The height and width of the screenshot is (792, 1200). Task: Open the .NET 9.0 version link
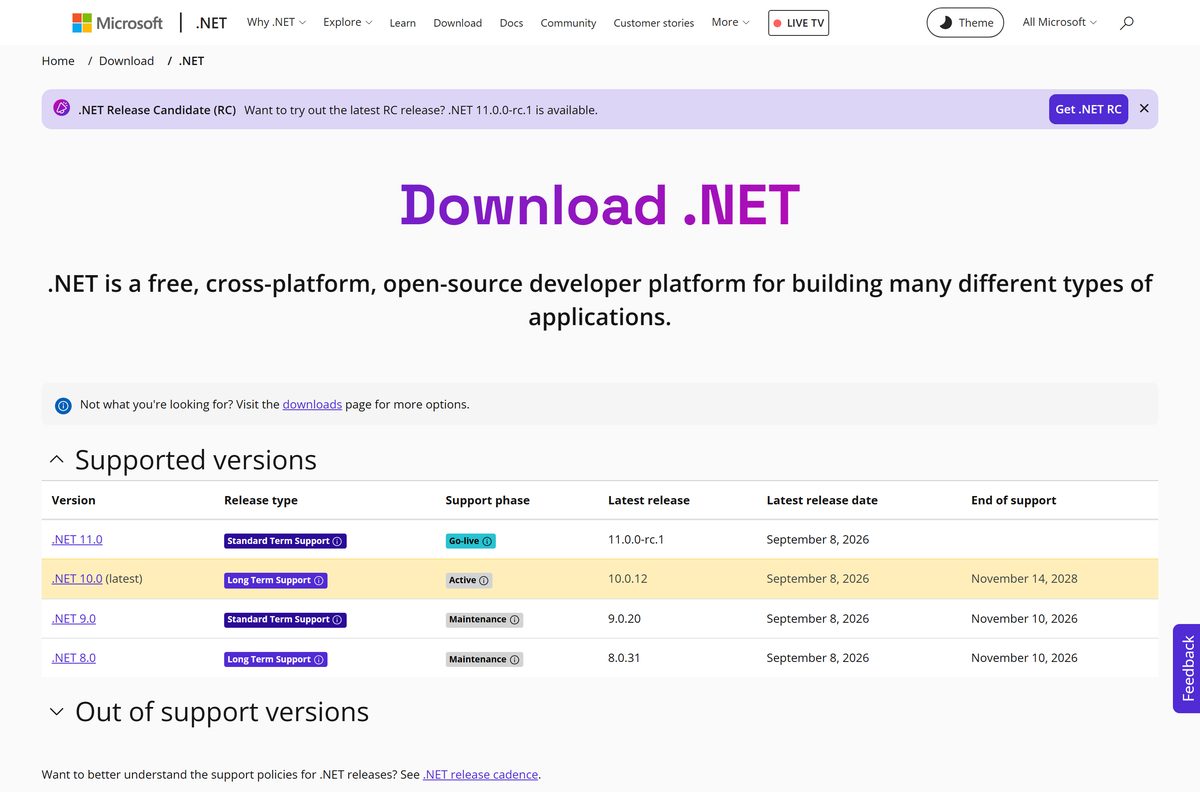pos(74,619)
